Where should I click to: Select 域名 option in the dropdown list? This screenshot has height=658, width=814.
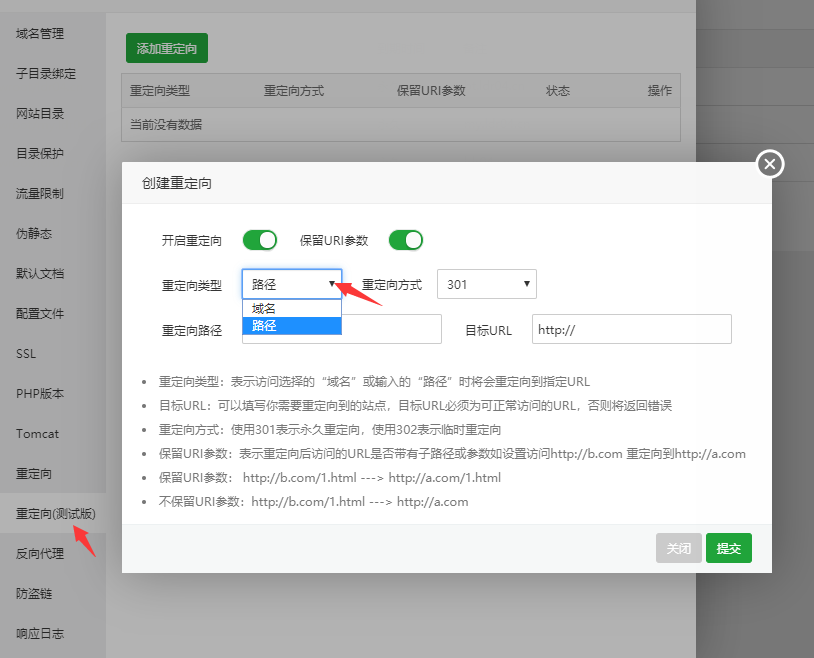291,309
